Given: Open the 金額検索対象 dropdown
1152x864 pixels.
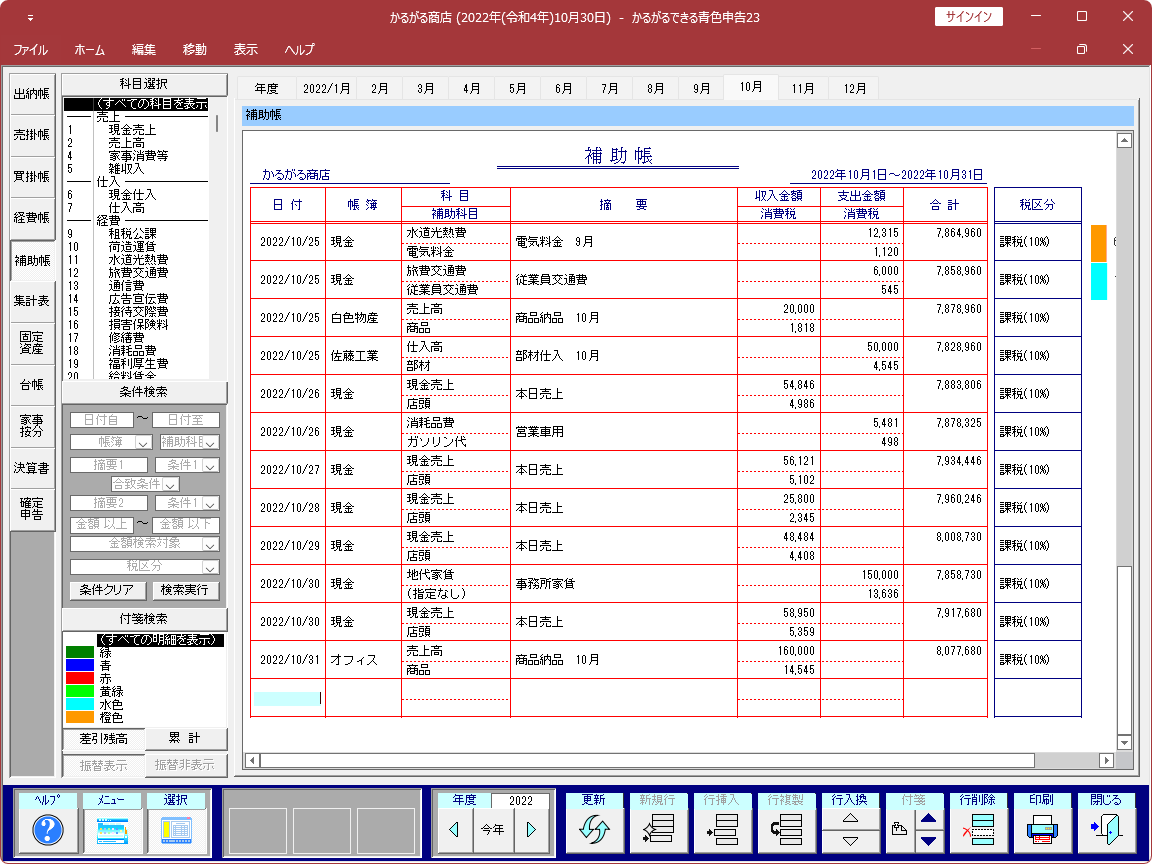Looking at the screenshot, I should (x=211, y=544).
